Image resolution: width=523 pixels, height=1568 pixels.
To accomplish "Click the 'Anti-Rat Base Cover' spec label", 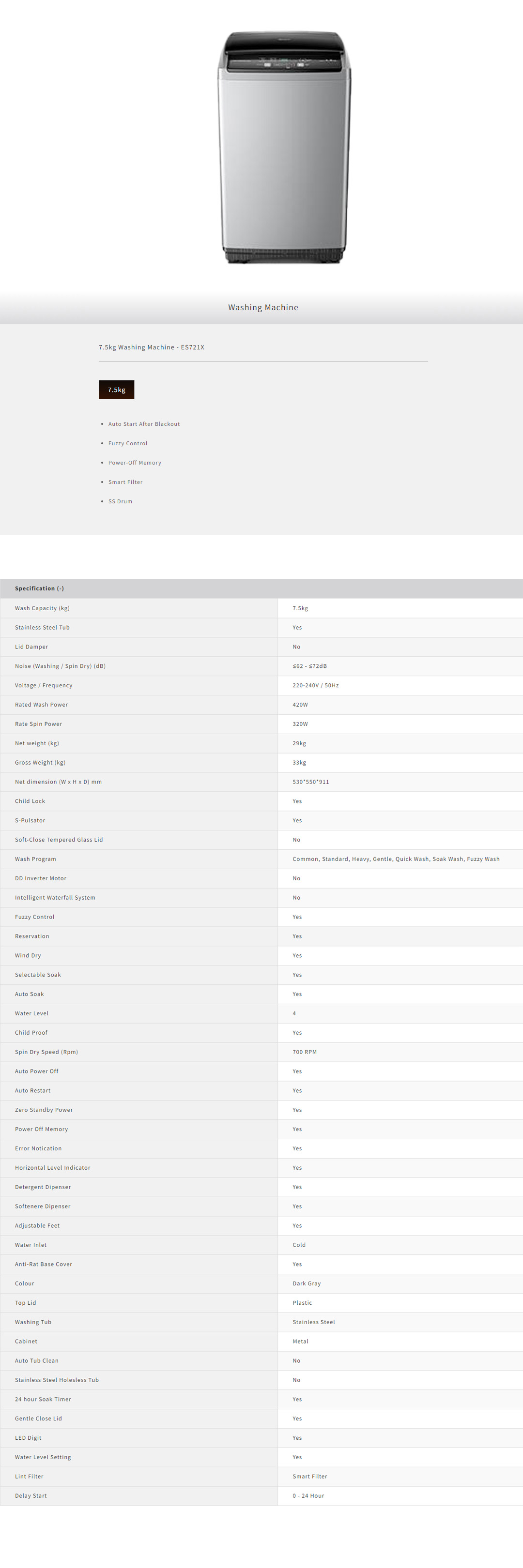I will 44,1264.
